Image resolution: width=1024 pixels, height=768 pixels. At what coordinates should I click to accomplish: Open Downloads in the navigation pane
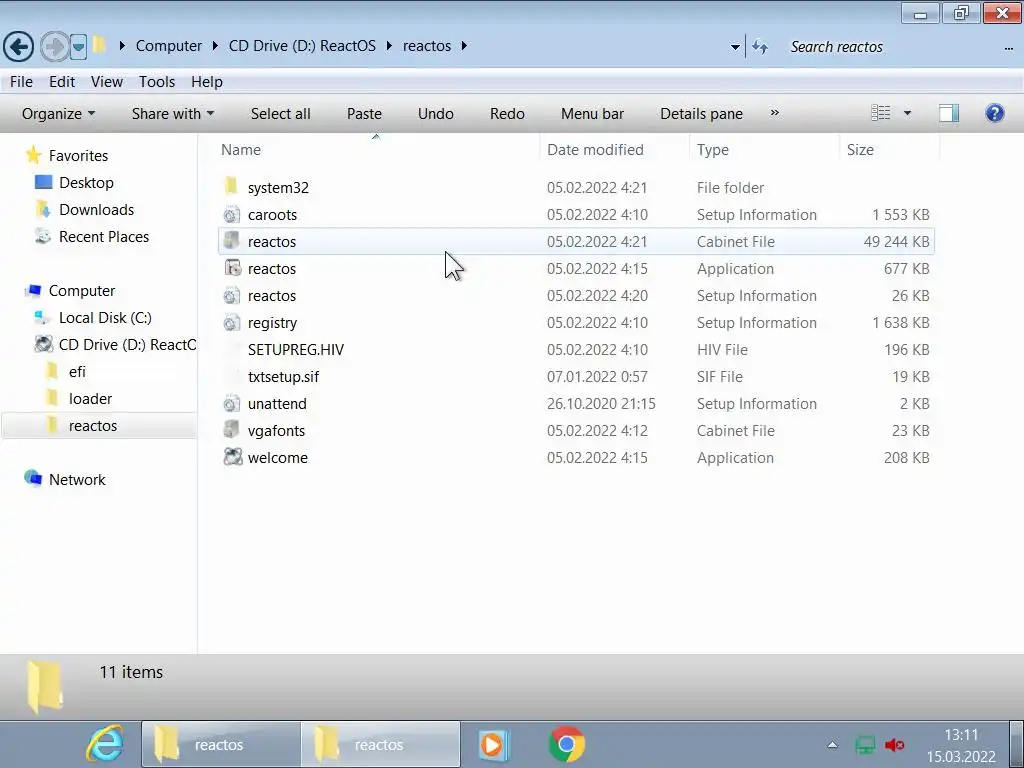[x=97, y=210]
